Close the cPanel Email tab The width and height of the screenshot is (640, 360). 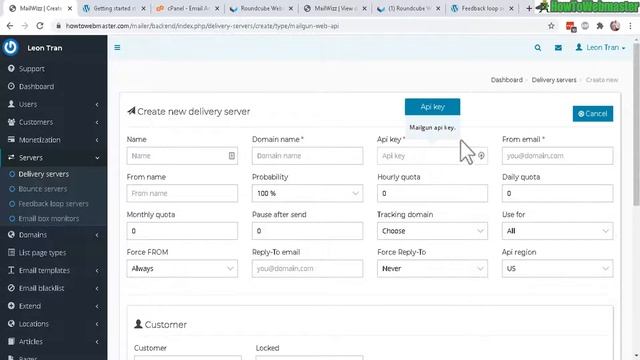point(217,8)
